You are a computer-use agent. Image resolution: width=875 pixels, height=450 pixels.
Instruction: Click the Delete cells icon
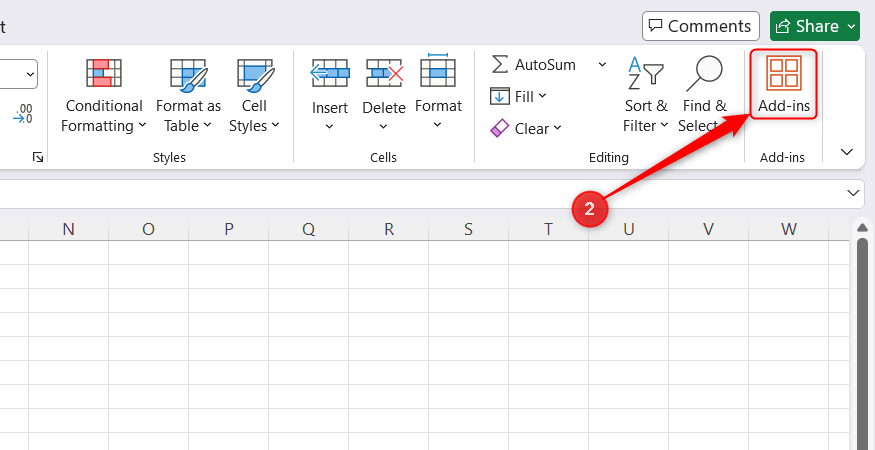pos(384,74)
